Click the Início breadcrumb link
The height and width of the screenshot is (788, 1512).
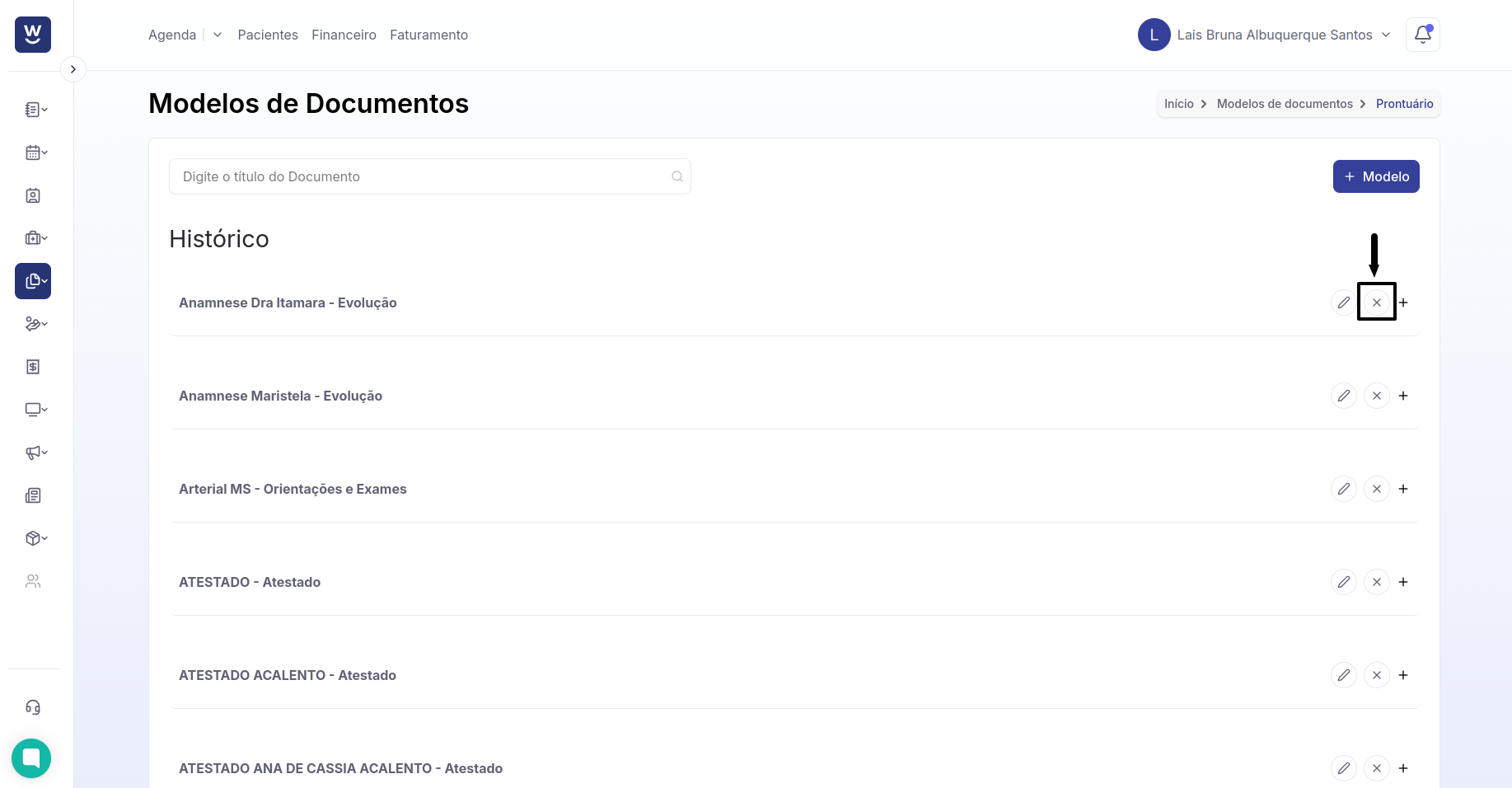pos(1178,104)
